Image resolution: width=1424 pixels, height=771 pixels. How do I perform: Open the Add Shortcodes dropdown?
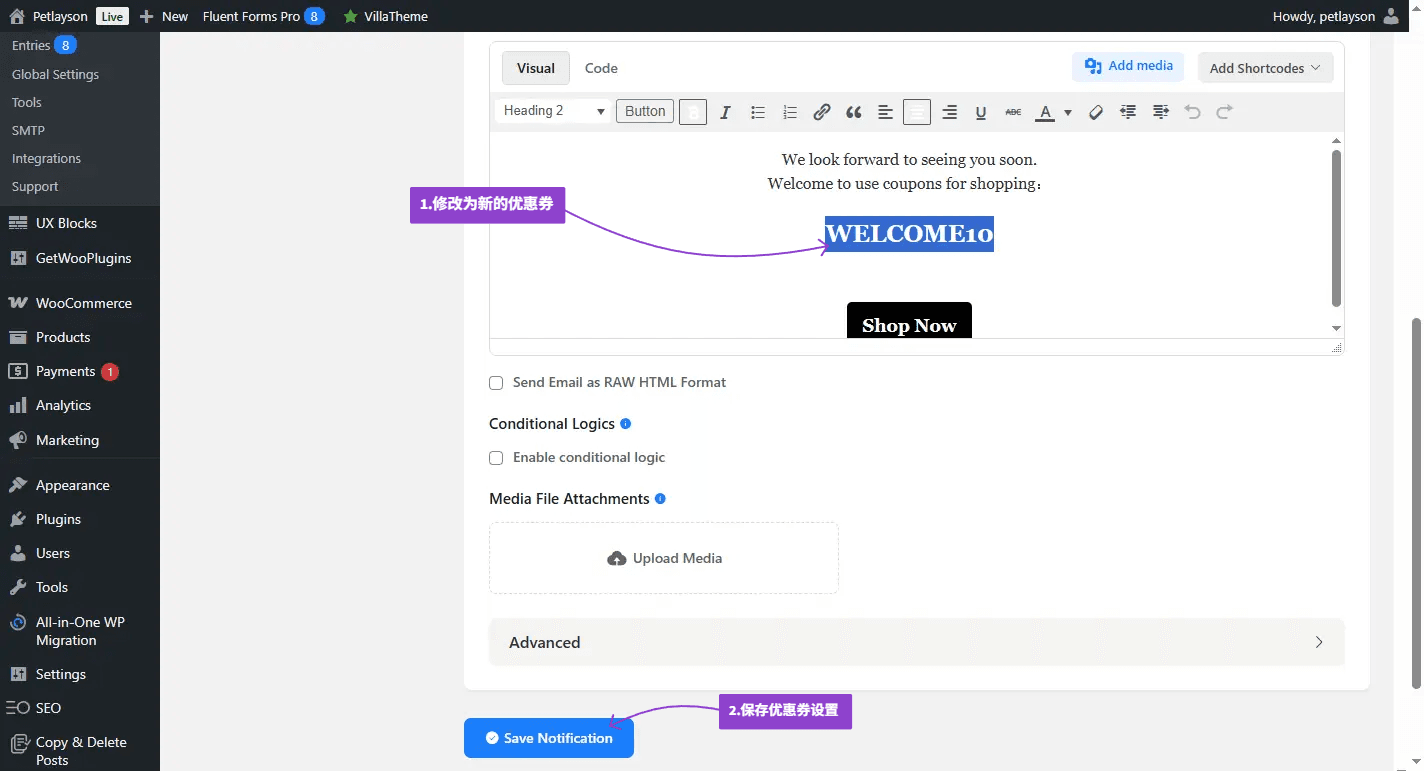(x=1265, y=68)
